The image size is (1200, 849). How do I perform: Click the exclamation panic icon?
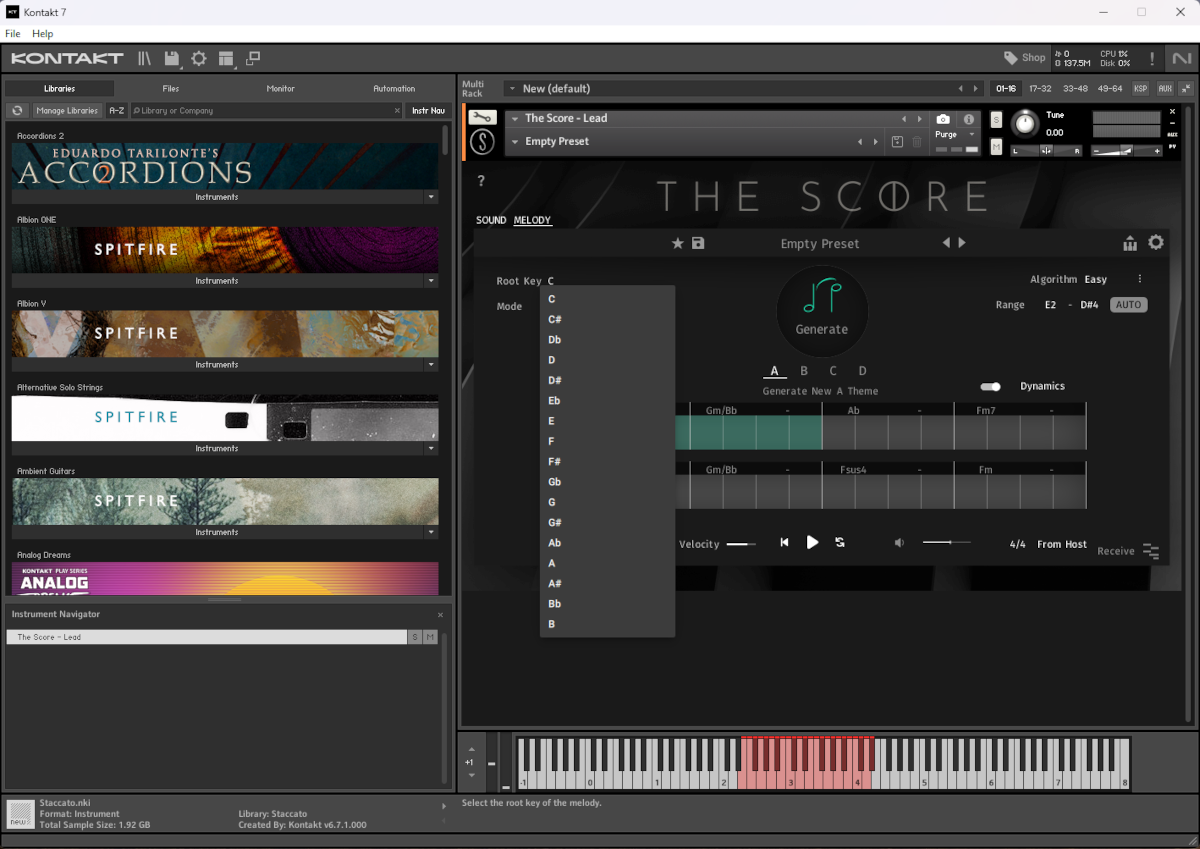[1152, 59]
